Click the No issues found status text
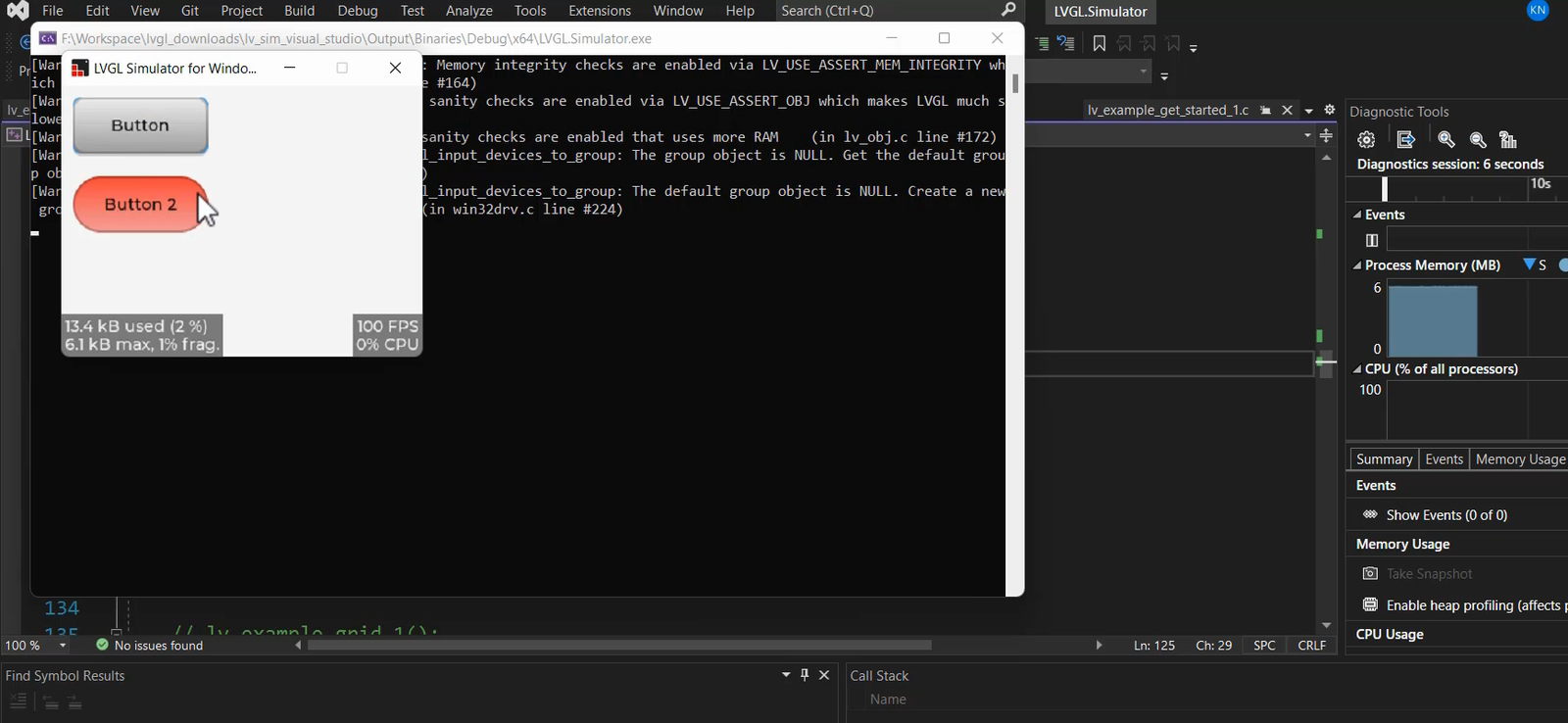Viewport: 1568px width, 723px height. (159, 646)
